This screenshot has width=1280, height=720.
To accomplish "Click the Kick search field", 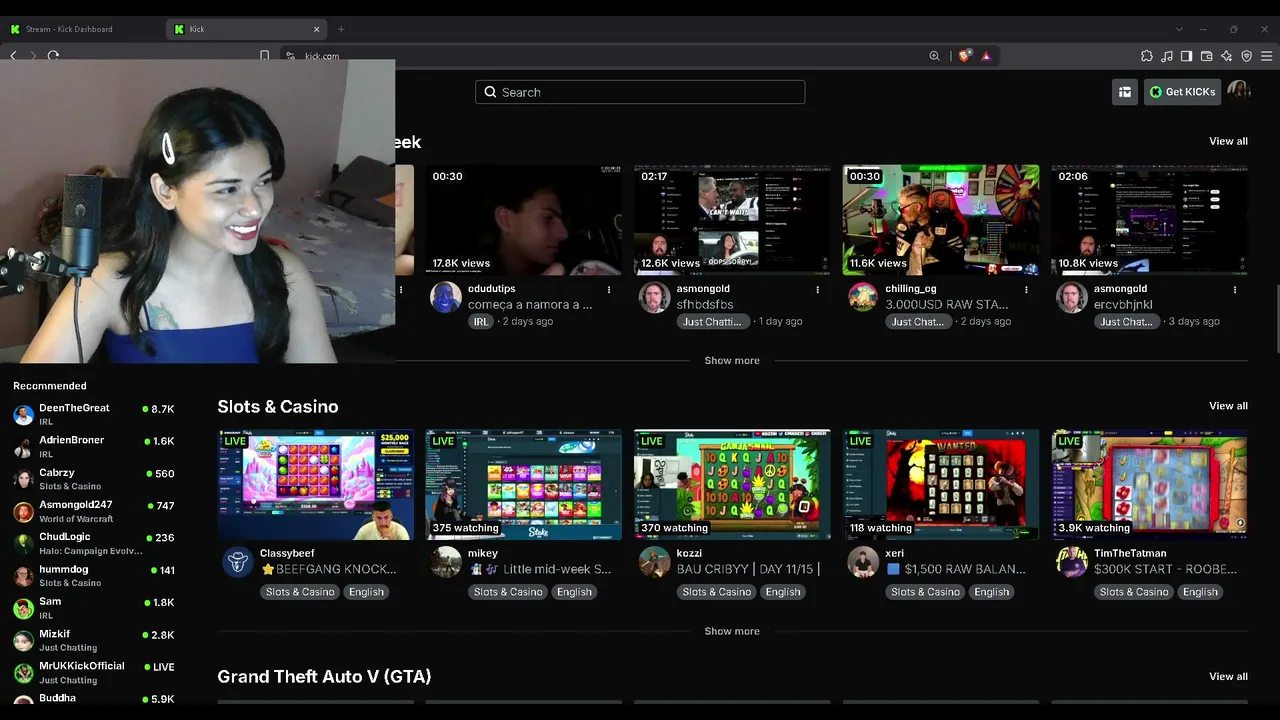I will (640, 92).
